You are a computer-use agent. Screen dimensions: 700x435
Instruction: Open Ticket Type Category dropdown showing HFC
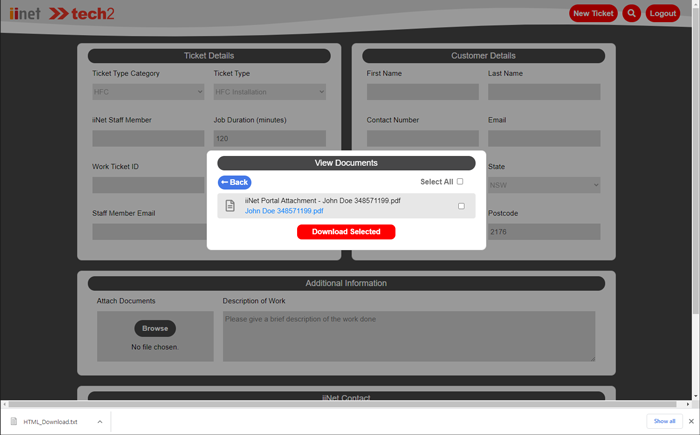tap(148, 92)
